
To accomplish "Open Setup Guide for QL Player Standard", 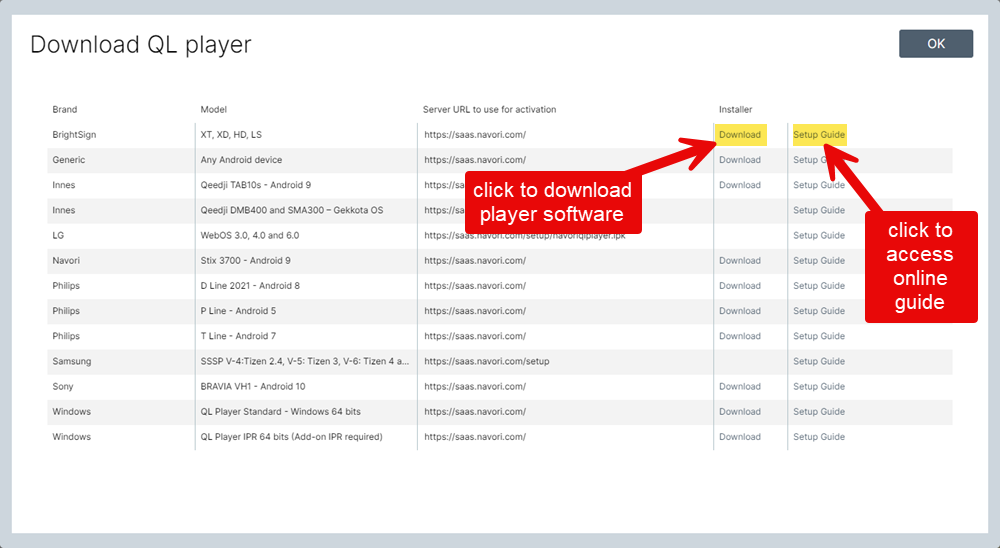I will pyautogui.click(x=819, y=411).
